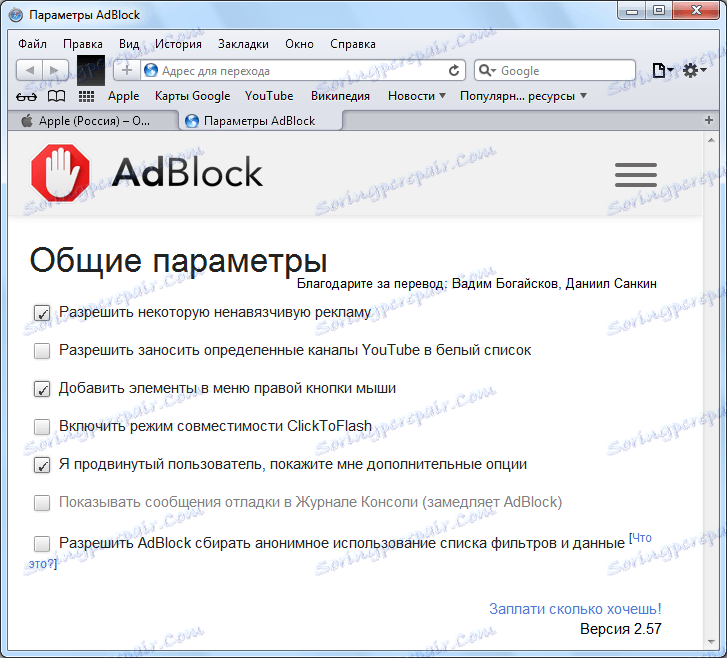Switch to the Apple (Россия) tab

point(93,121)
